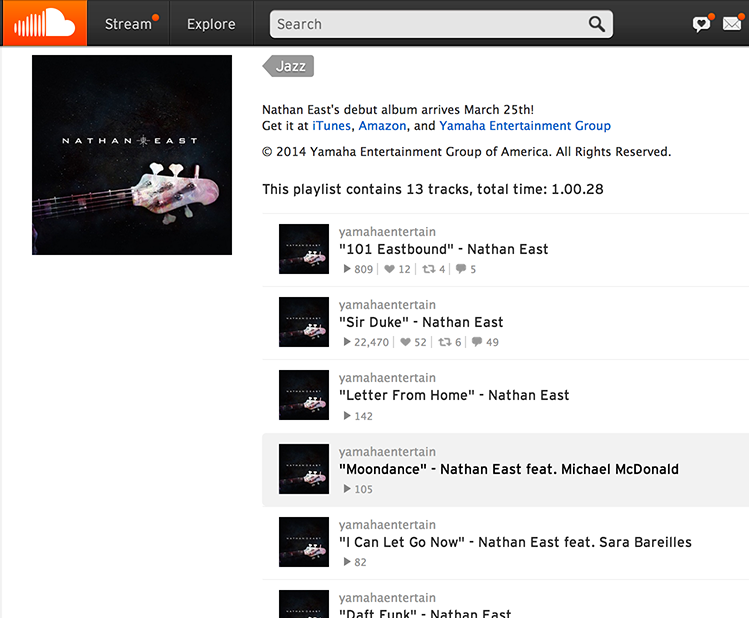749x618 pixels.
Task: Click yamahaentertain above "101 Eastbound"
Action: tap(387, 232)
